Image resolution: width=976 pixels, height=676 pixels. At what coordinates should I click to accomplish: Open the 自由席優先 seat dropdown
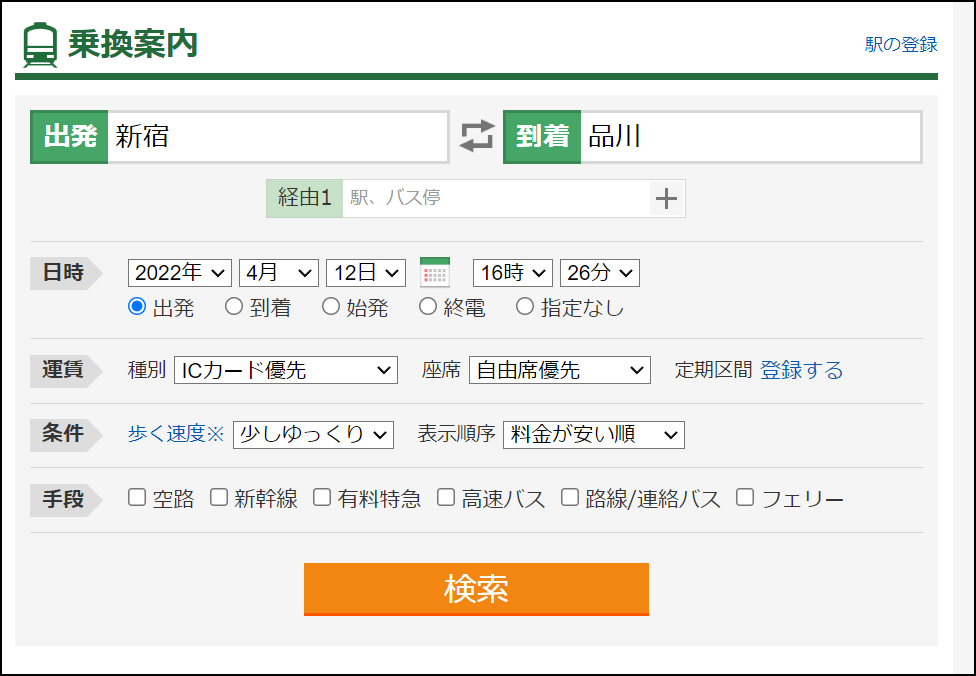coord(559,369)
